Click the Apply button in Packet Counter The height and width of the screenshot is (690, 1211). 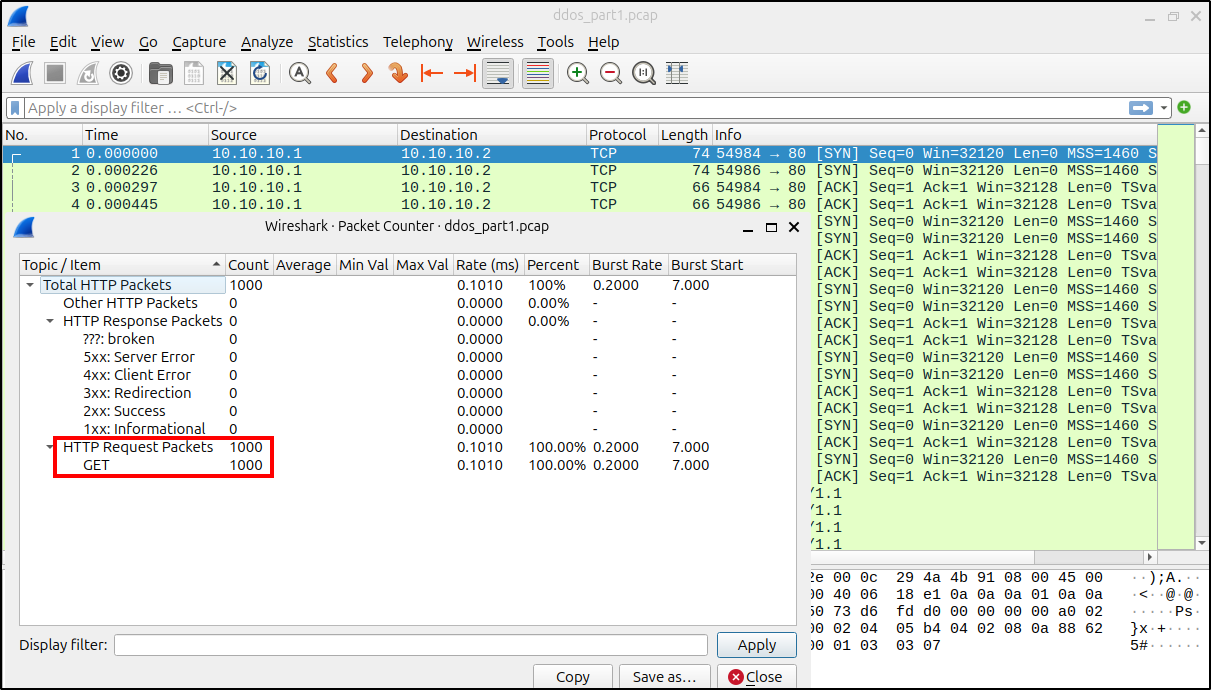coord(756,645)
